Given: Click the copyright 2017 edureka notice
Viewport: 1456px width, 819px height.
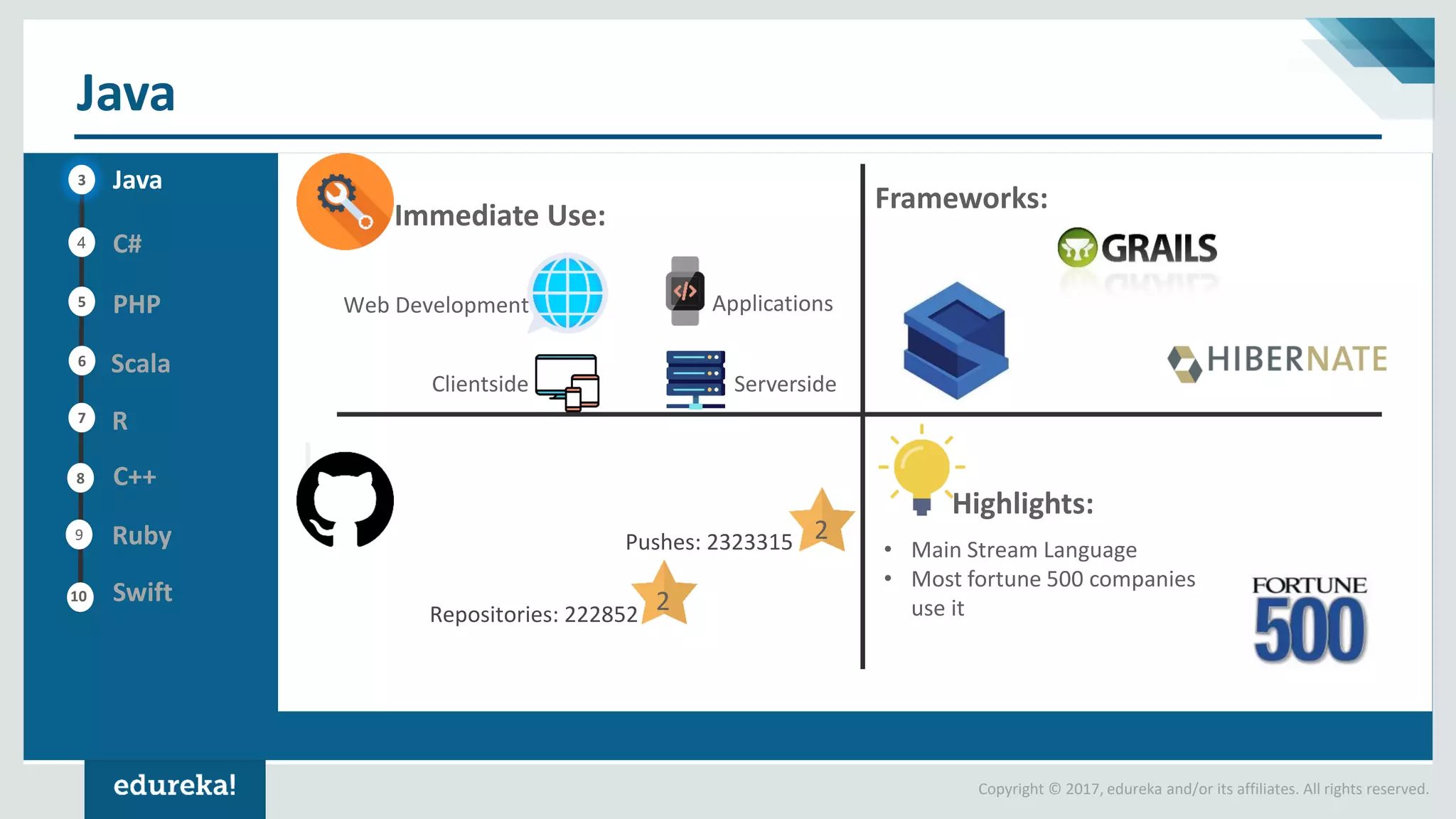Looking at the screenshot, I should tap(1203, 789).
